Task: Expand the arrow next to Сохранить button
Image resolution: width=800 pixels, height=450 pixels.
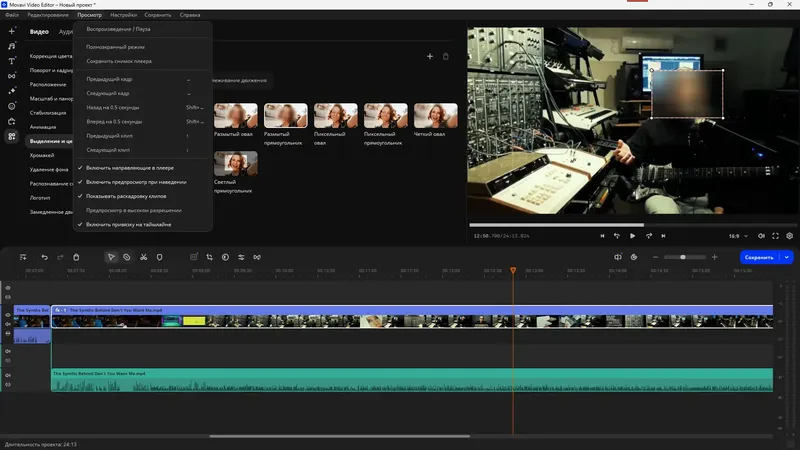Action: click(787, 257)
